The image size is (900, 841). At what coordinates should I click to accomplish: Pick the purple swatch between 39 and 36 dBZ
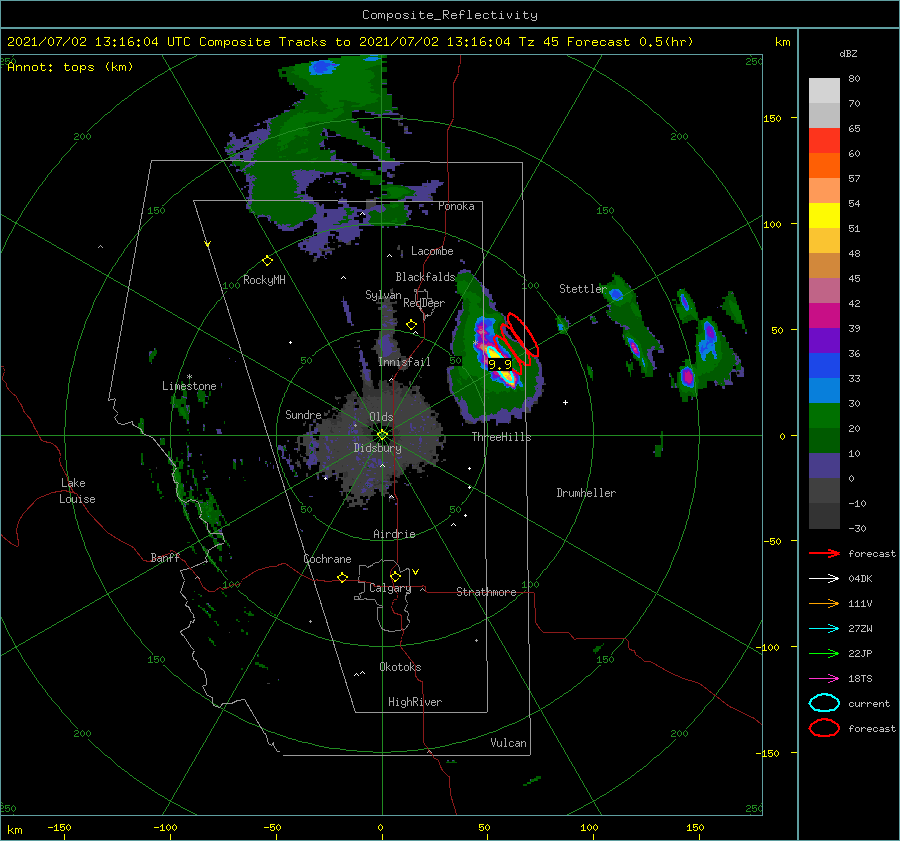824,341
